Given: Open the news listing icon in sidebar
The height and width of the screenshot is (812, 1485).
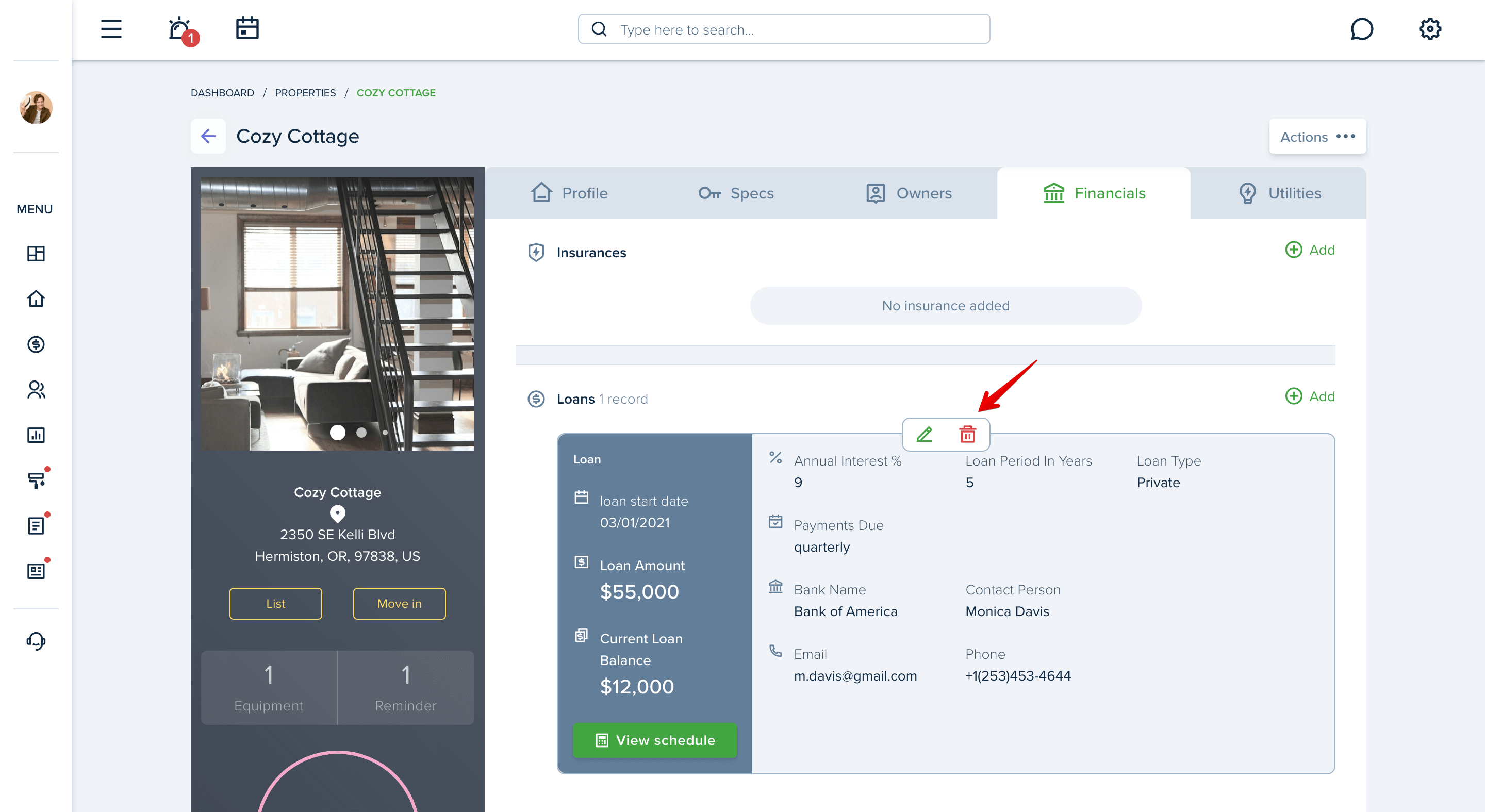Looking at the screenshot, I should click(36, 571).
